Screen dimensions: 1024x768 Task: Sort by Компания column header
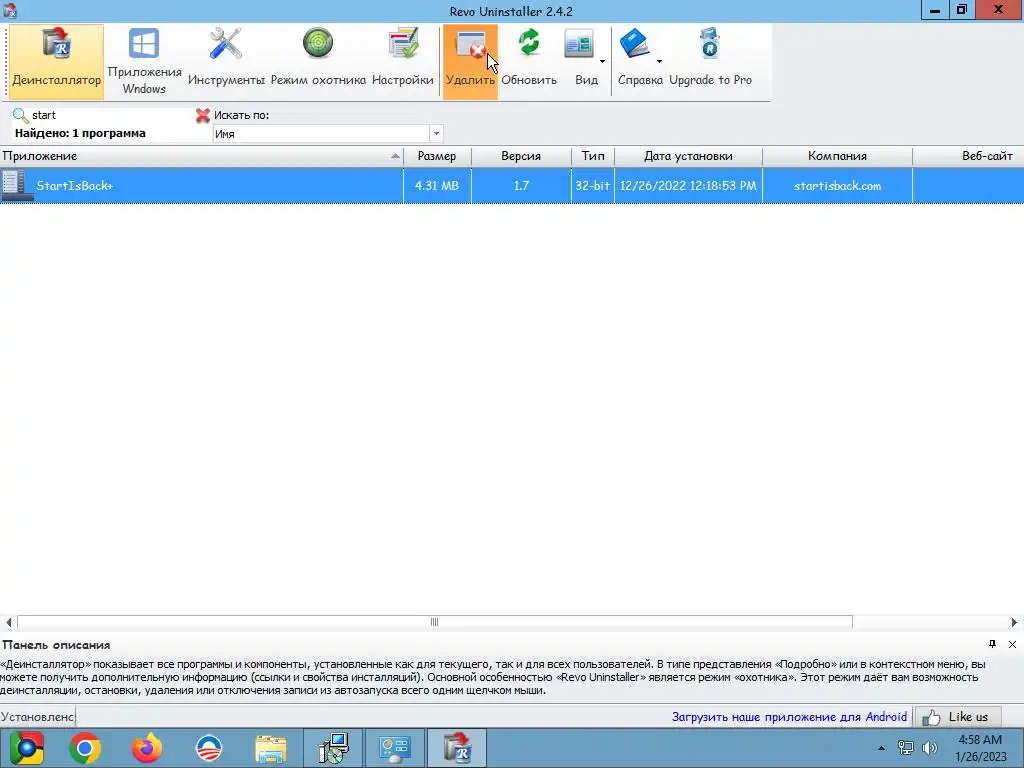(837, 156)
